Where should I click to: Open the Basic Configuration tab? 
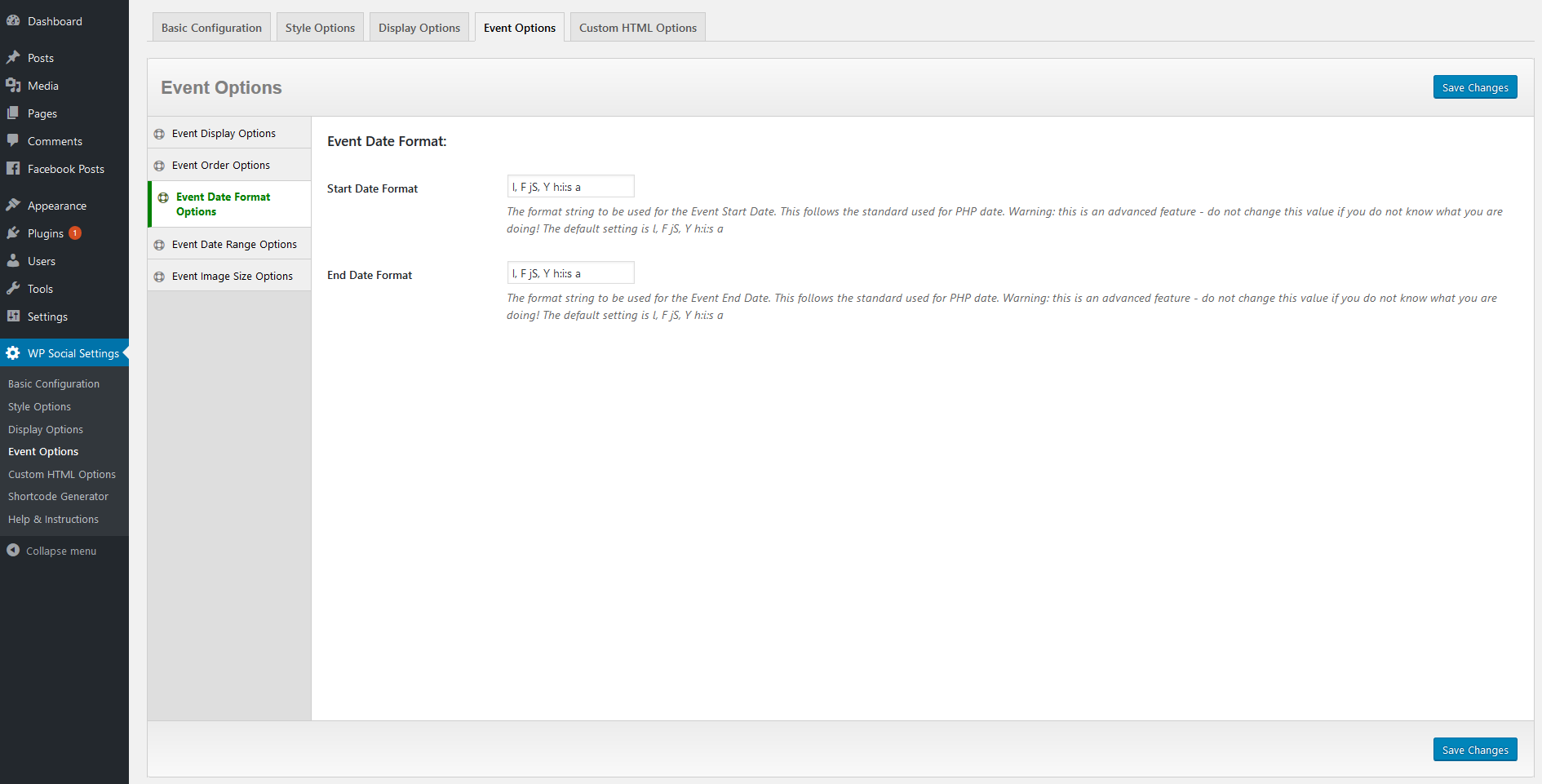click(x=211, y=28)
